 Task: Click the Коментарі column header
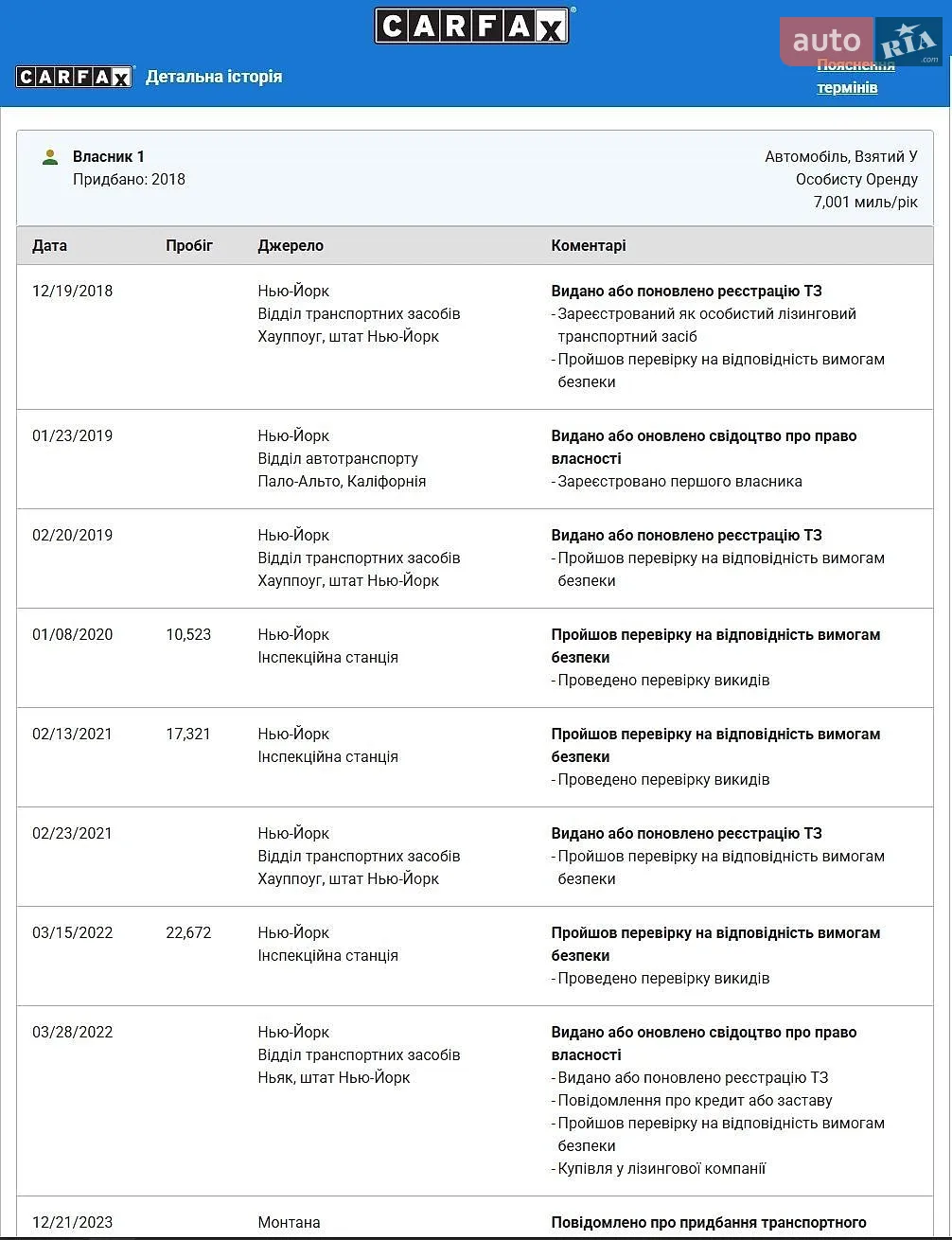click(x=589, y=246)
